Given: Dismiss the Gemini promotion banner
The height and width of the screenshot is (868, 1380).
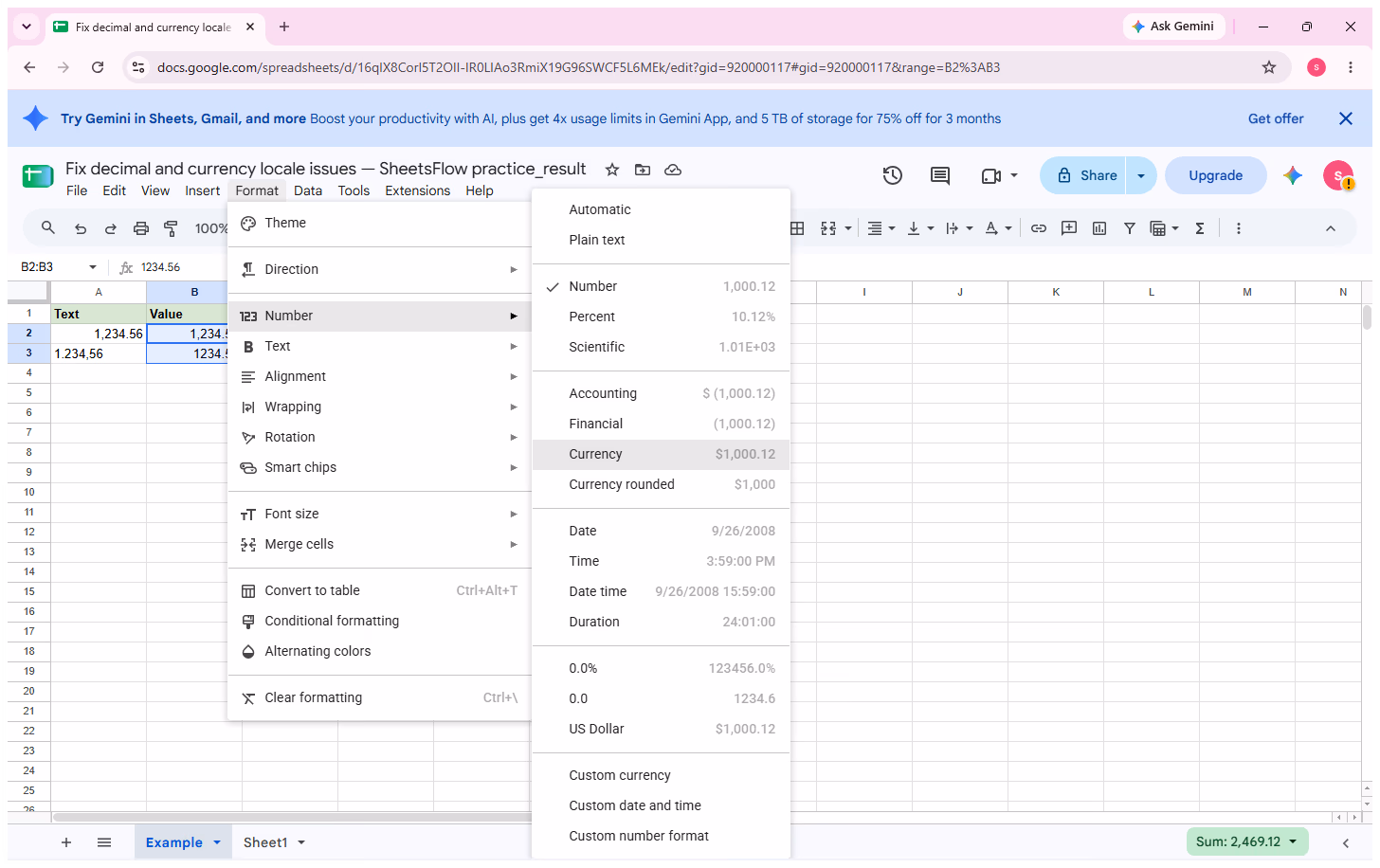Looking at the screenshot, I should [x=1346, y=118].
